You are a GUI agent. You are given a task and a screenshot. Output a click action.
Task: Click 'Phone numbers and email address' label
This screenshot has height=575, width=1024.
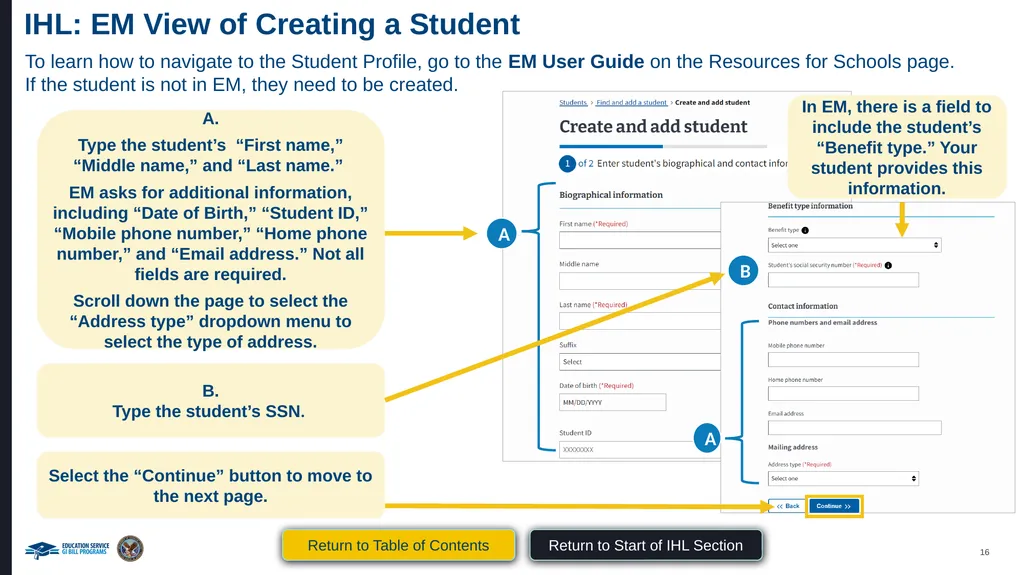point(822,322)
